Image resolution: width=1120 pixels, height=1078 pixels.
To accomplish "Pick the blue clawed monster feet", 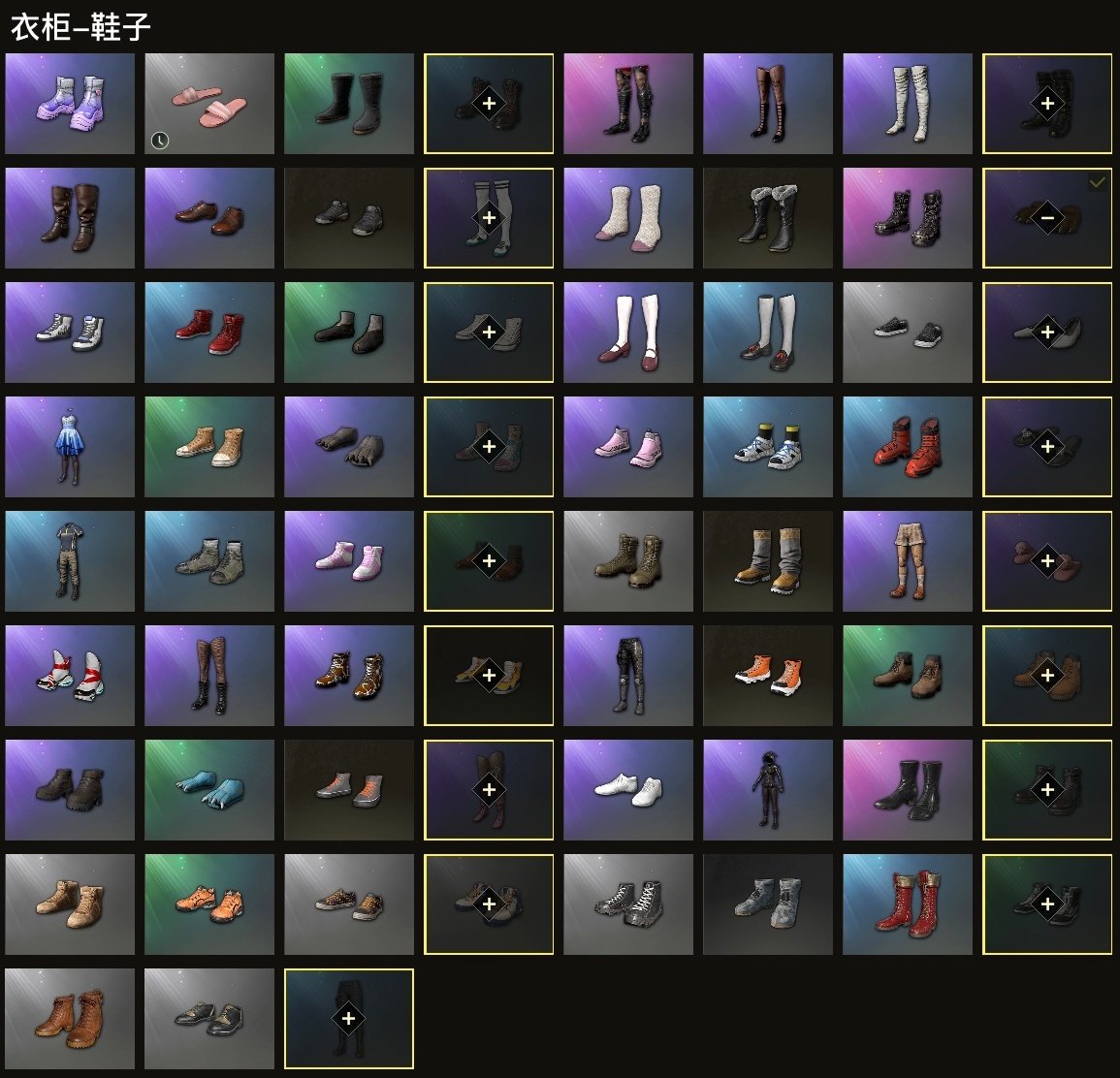I will click(x=209, y=789).
